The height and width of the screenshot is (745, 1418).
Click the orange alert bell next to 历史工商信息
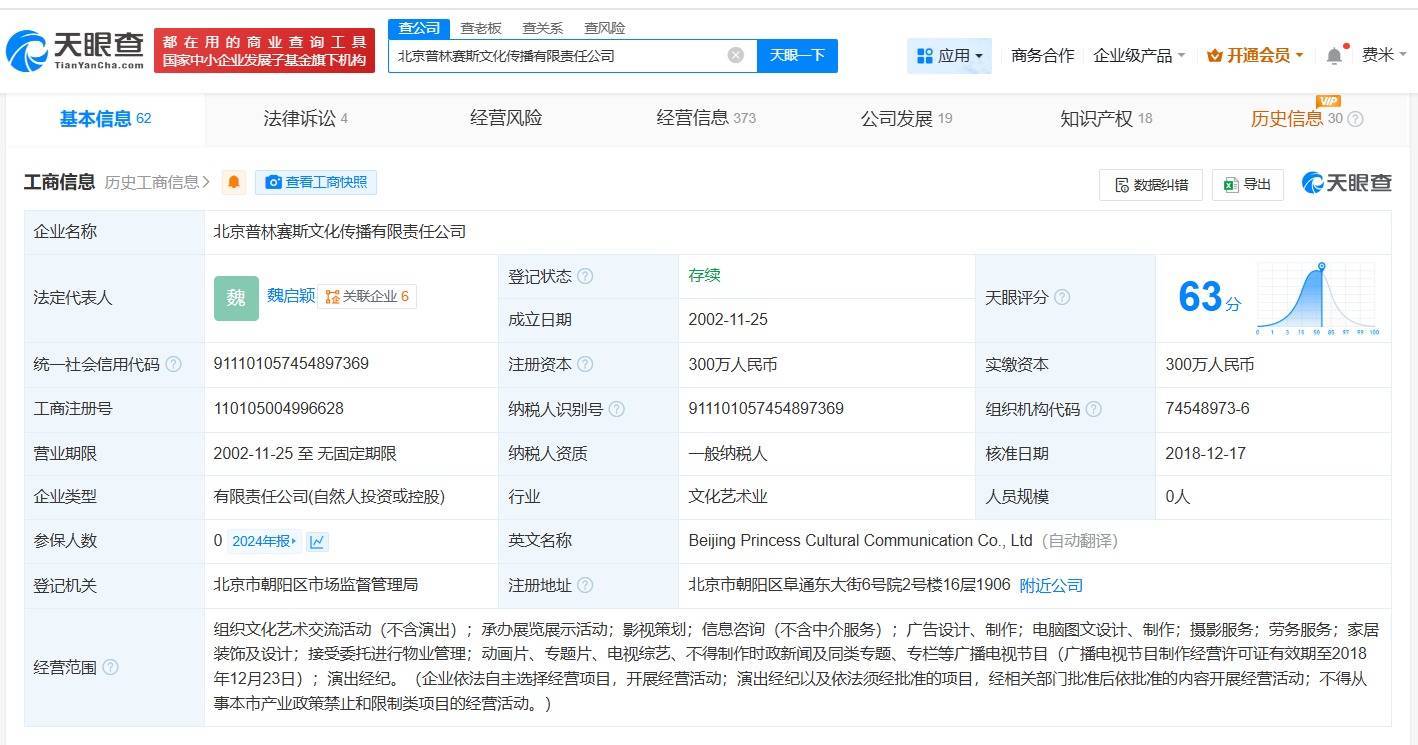tap(234, 182)
